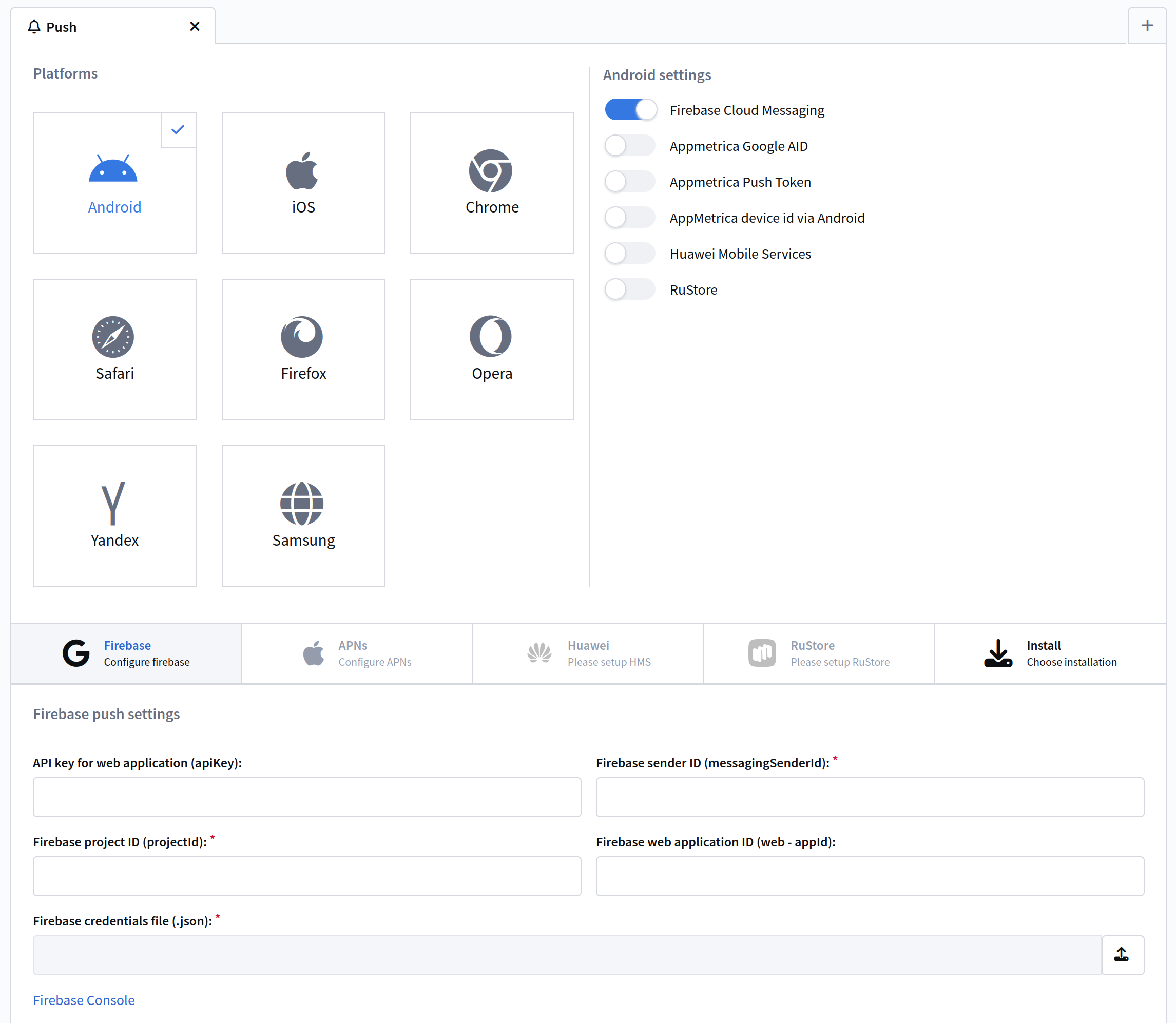Click the Opera platform label

tap(492, 374)
